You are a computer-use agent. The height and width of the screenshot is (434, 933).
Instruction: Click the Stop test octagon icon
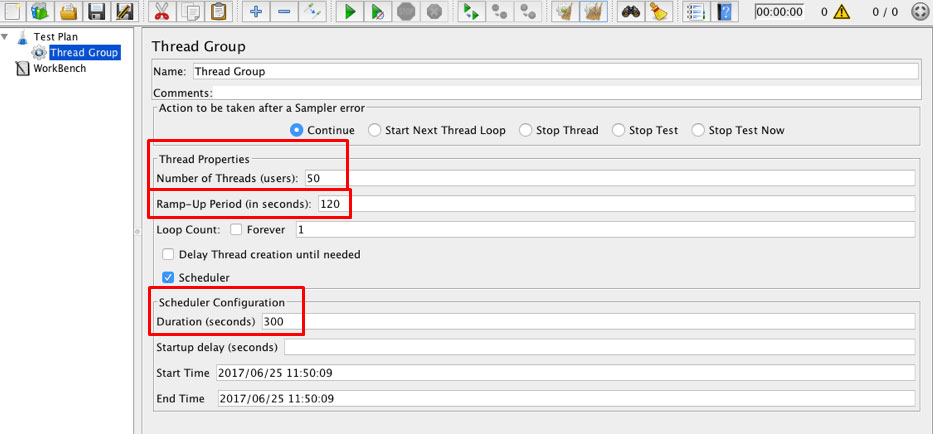tap(406, 11)
